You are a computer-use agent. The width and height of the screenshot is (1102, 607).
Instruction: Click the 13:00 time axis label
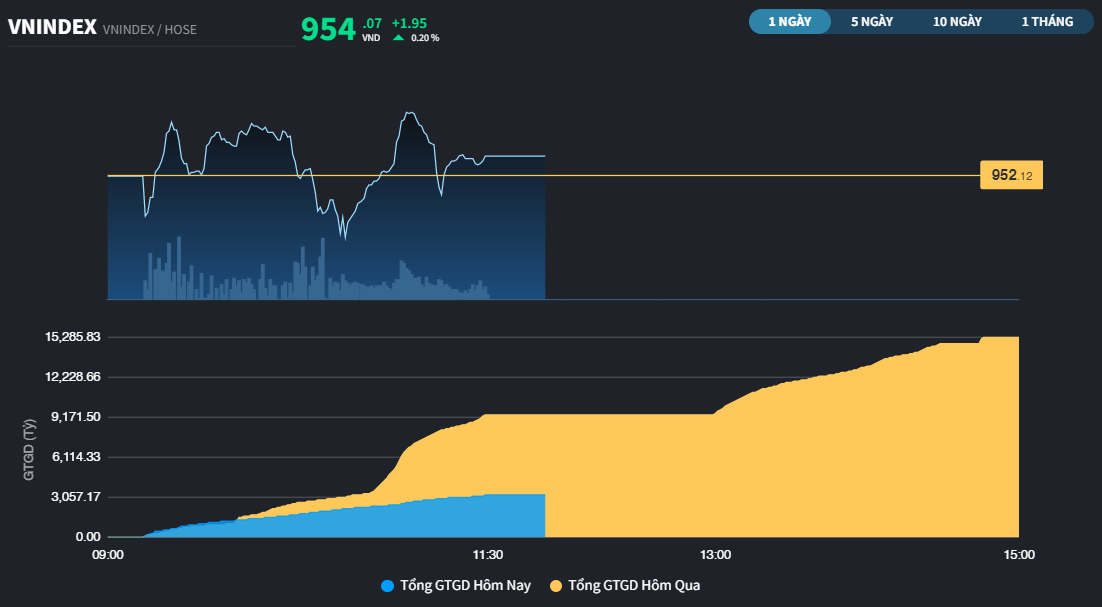click(715, 554)
